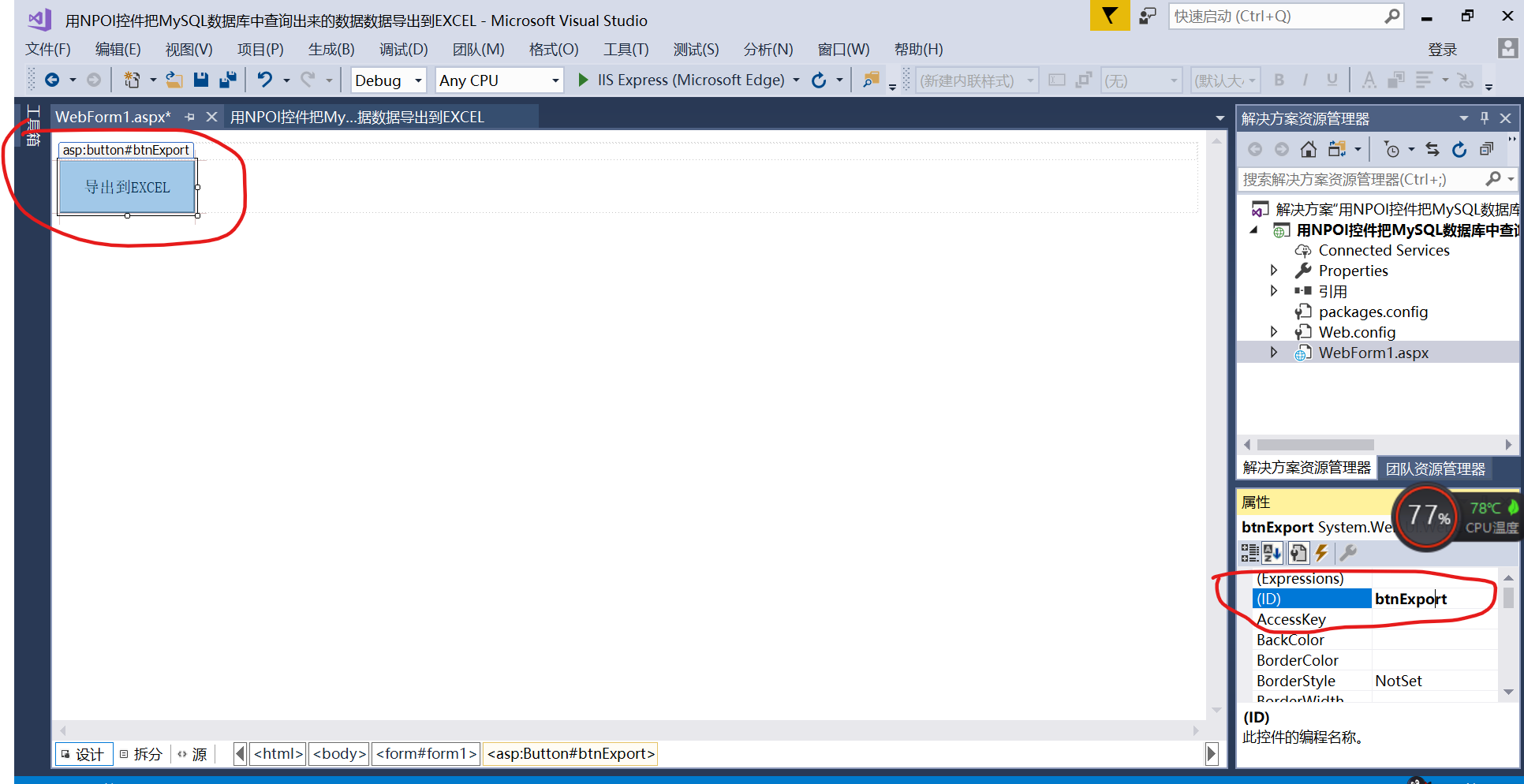Toggle Bold formatting in the toolbar
This screenshot has width=1524, height=784.
point(1279,80)
